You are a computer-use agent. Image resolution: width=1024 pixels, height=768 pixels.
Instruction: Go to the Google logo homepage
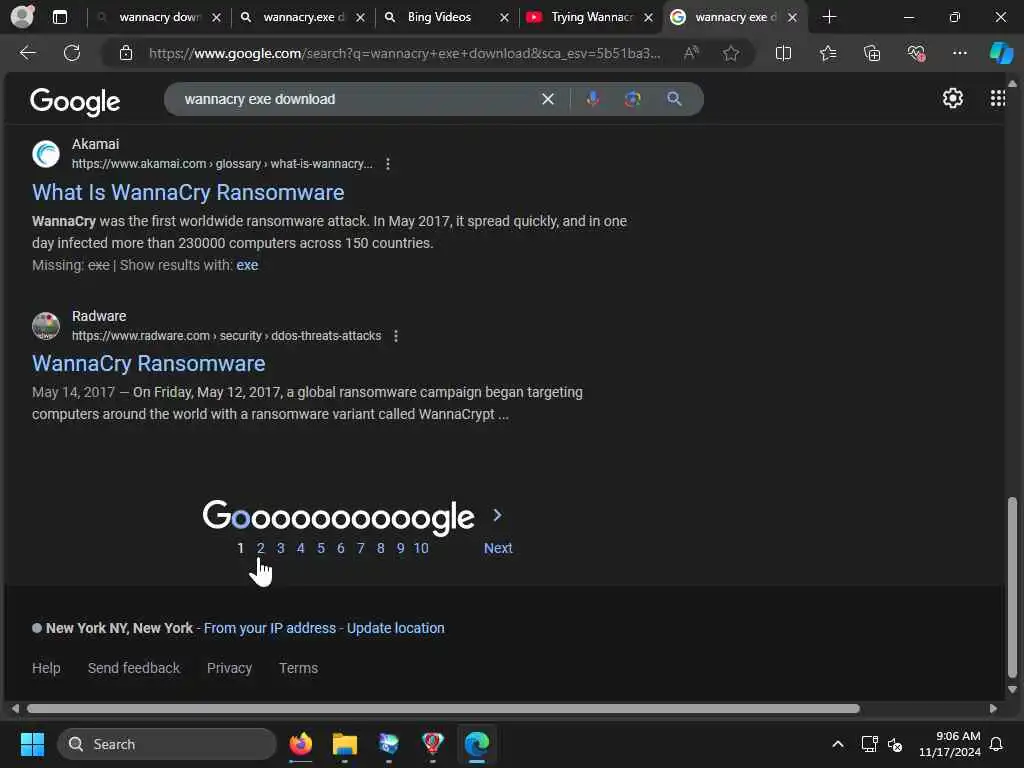pos(75,101)
